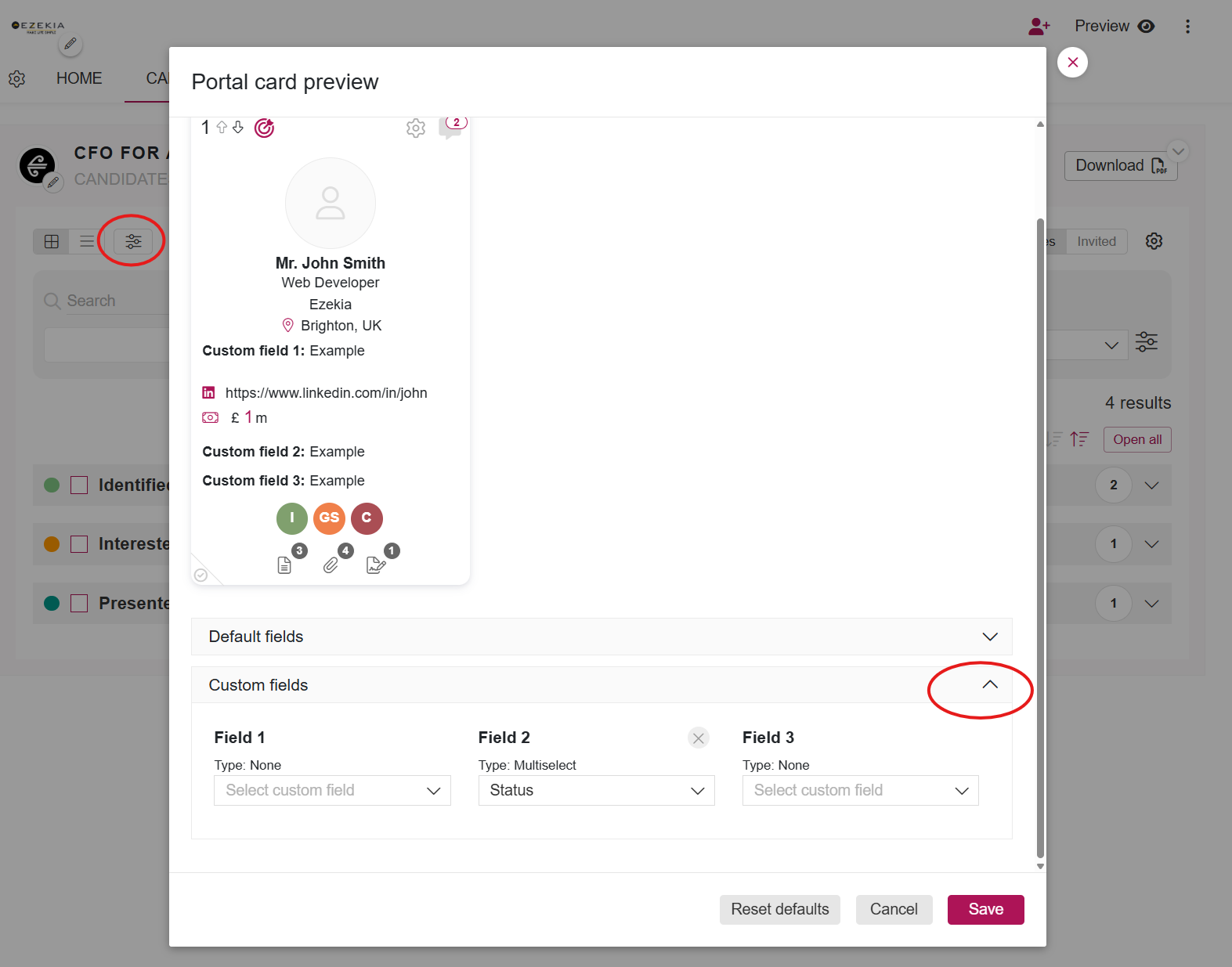Tick the Identified stage checkbox
The image size is (1232, 967).
point(79,485)
